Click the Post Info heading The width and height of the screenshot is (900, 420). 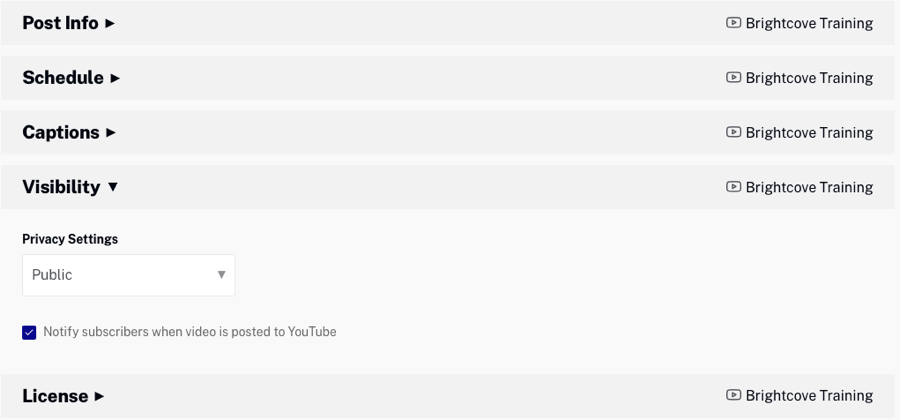click(60, 23)
